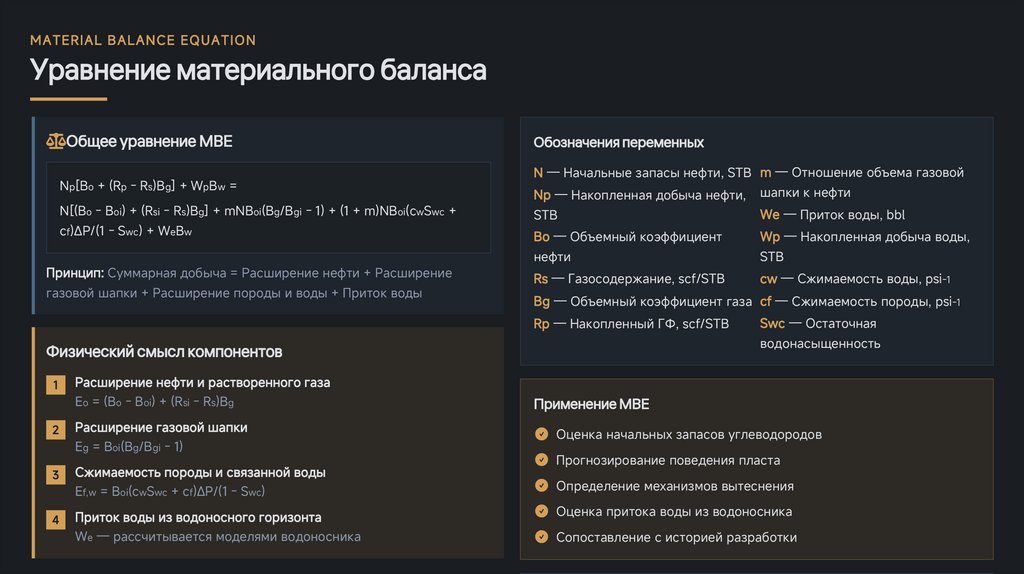Click the general MBE equation formula box
Image resolution: width=1024 pixels, height=574 pixels.
pyautogui.click(x=268, y=208)
